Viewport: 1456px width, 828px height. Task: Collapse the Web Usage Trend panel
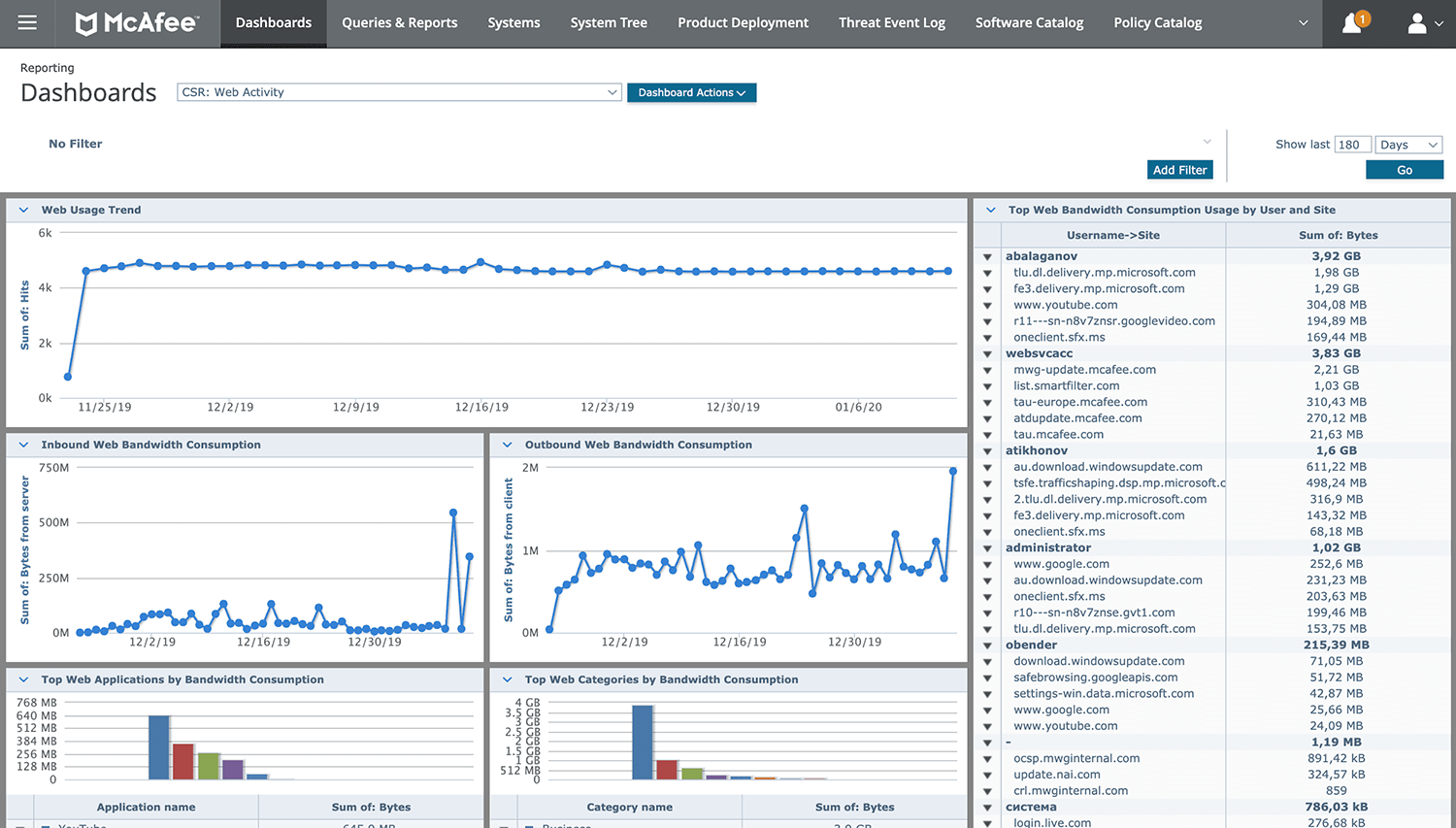point(23,210)
